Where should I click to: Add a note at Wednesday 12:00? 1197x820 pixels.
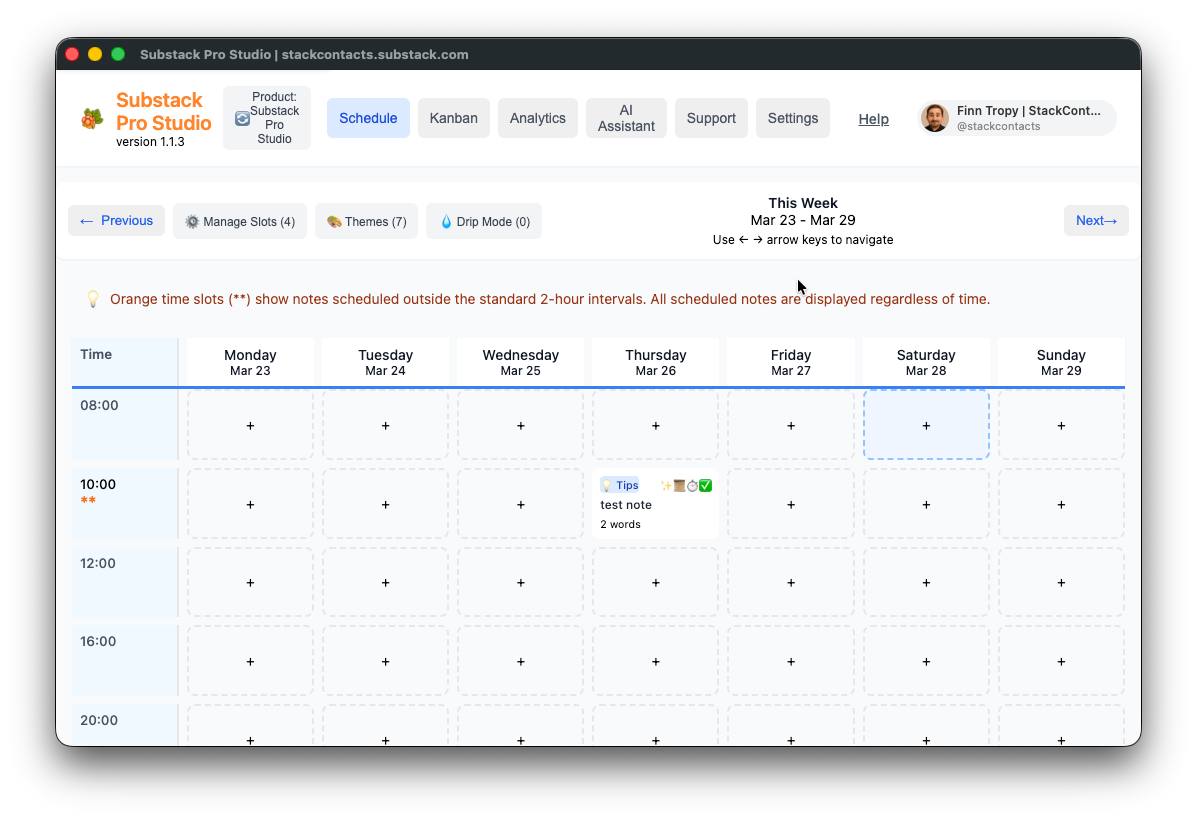pos(521,583)
